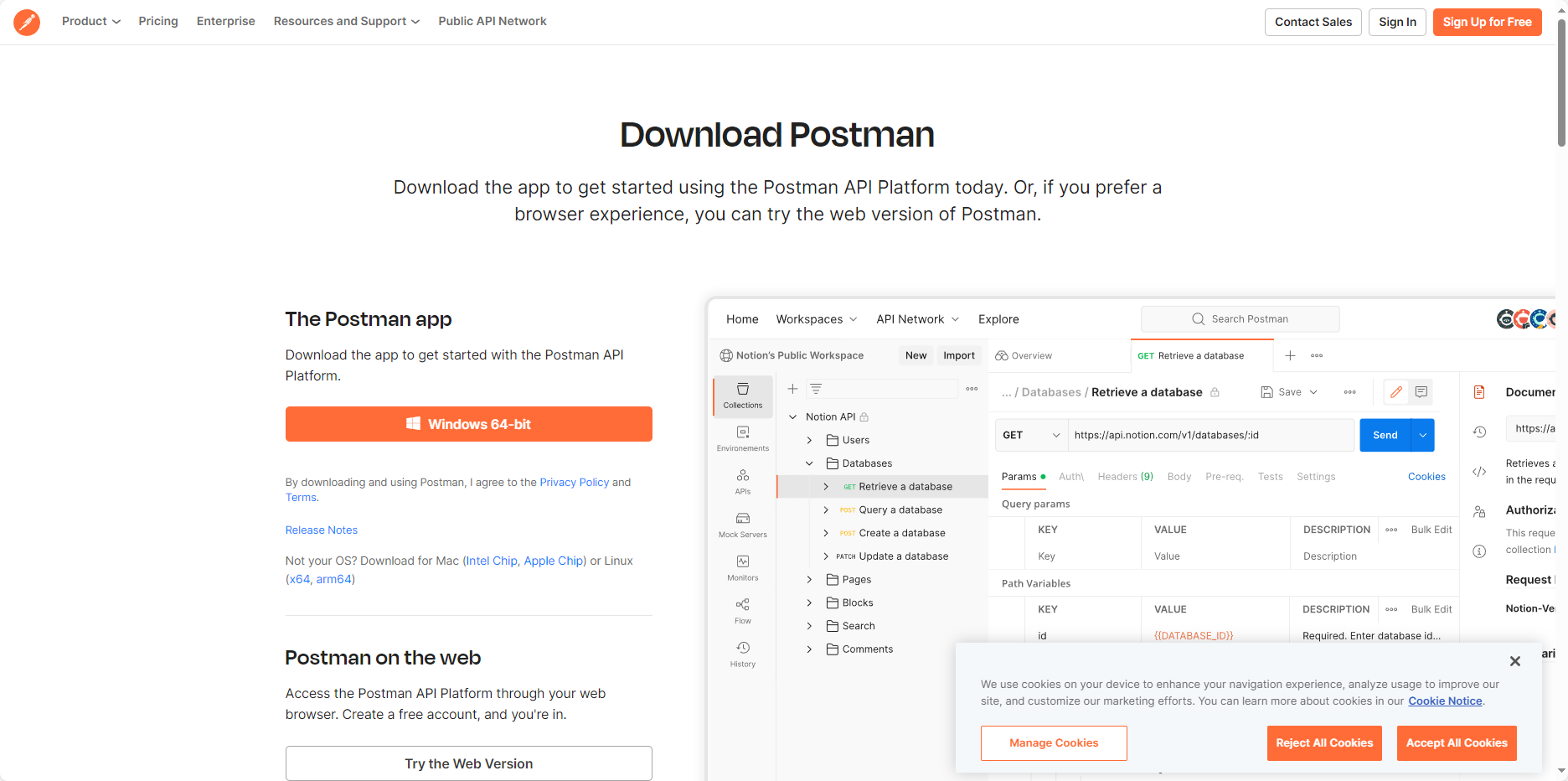The image size is (1568, 781).
Task: Click Accept All Cookies
Action: (x=1457, y=743)
